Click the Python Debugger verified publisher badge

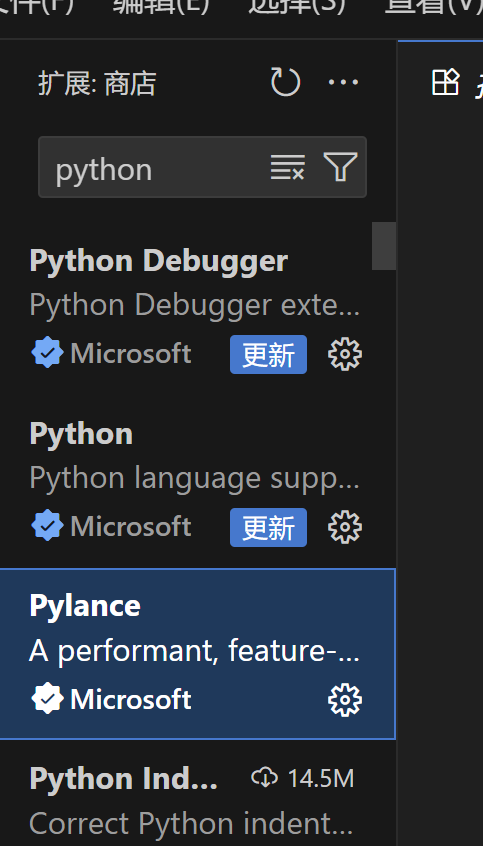point(47,353)
